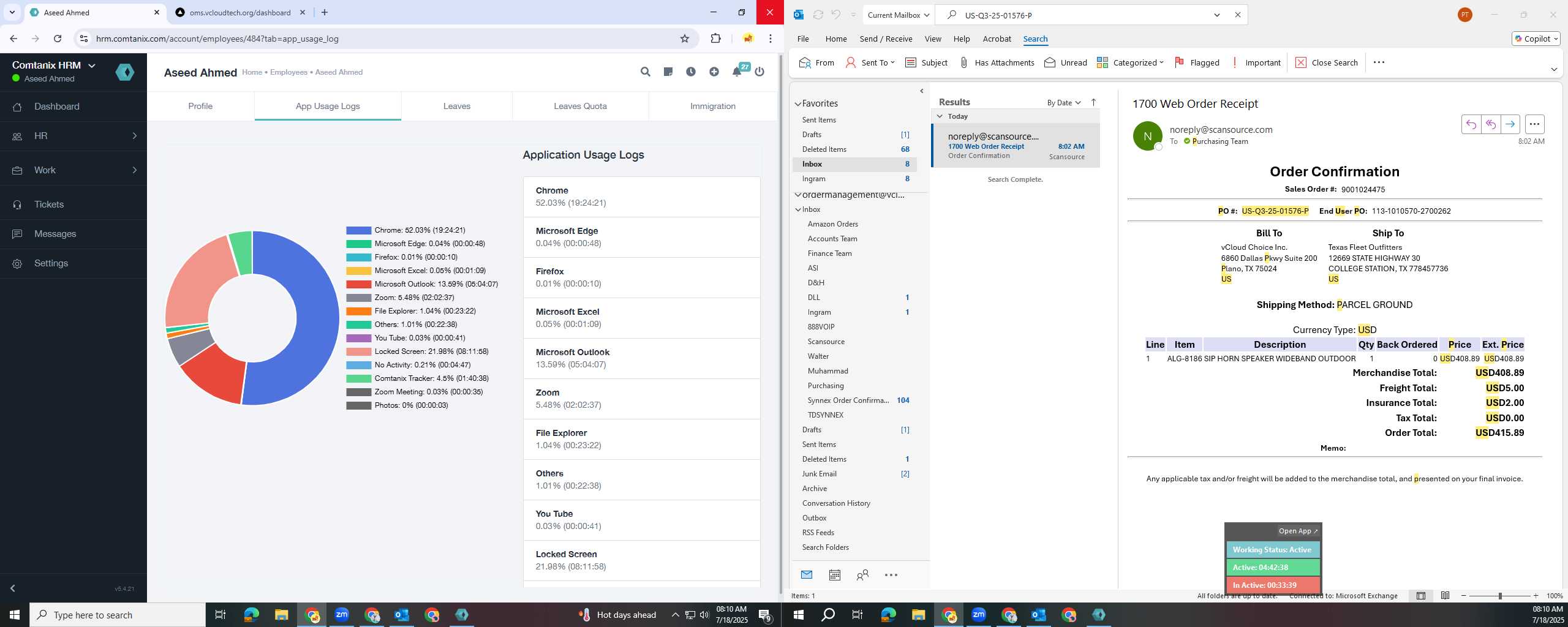Click the power logout icon in HRM
The image size is (1568, 627).
[x=759, y=72]
